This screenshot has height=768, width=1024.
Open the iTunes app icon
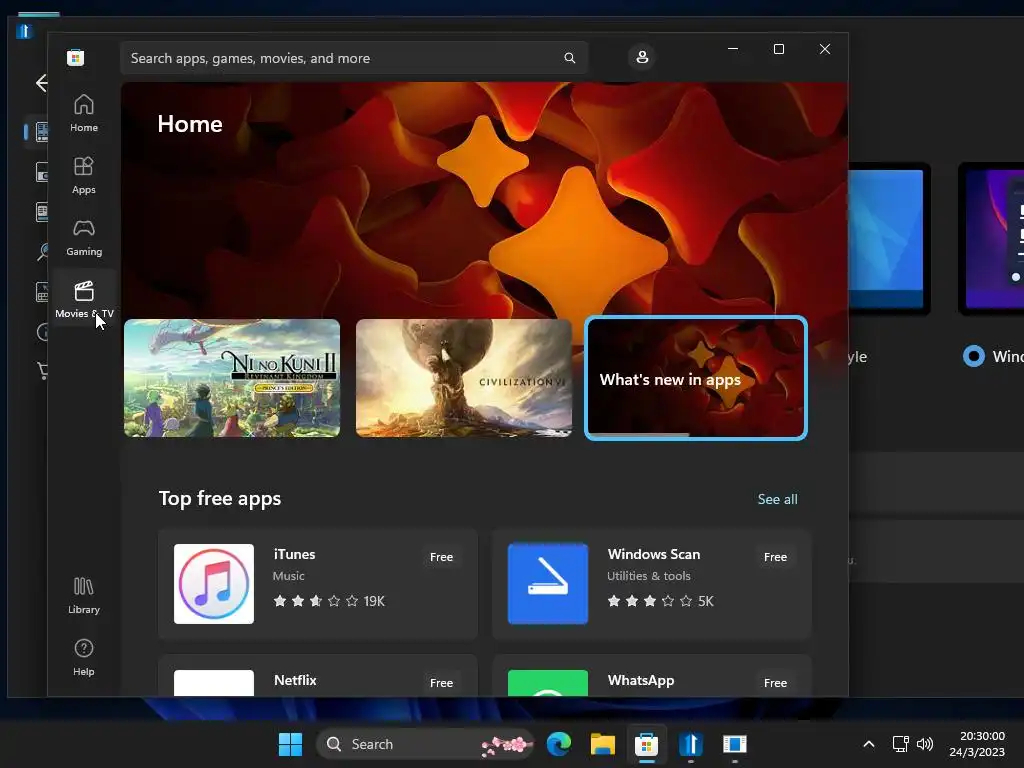pyautogui.click(x=214, y=584)
